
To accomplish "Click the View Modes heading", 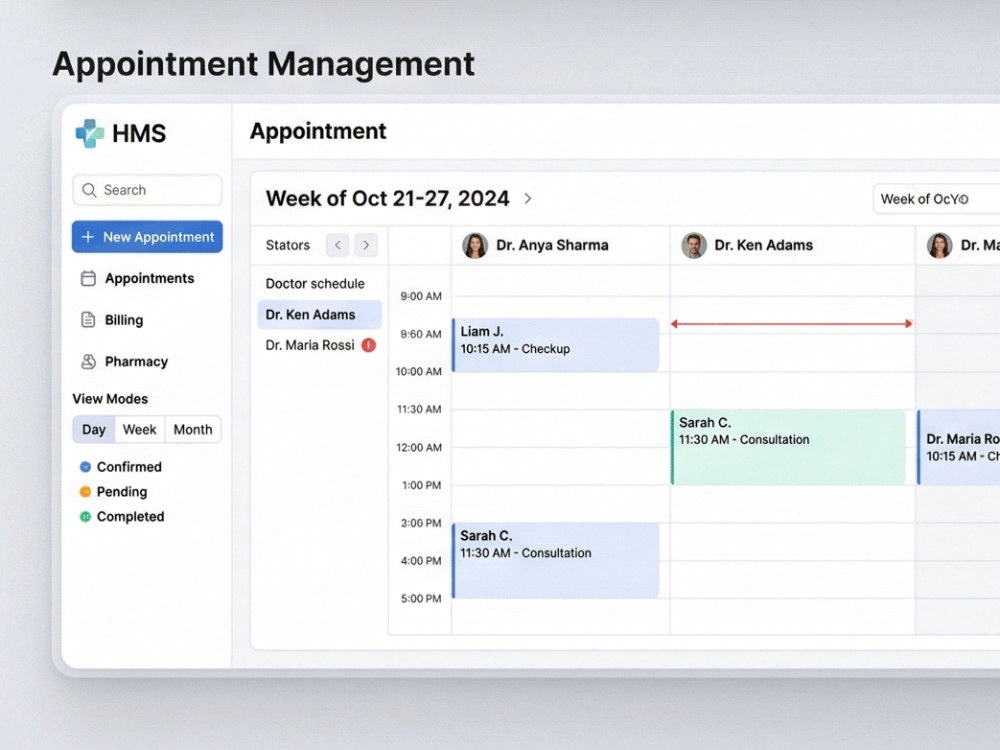I will [x=110, y=399].
